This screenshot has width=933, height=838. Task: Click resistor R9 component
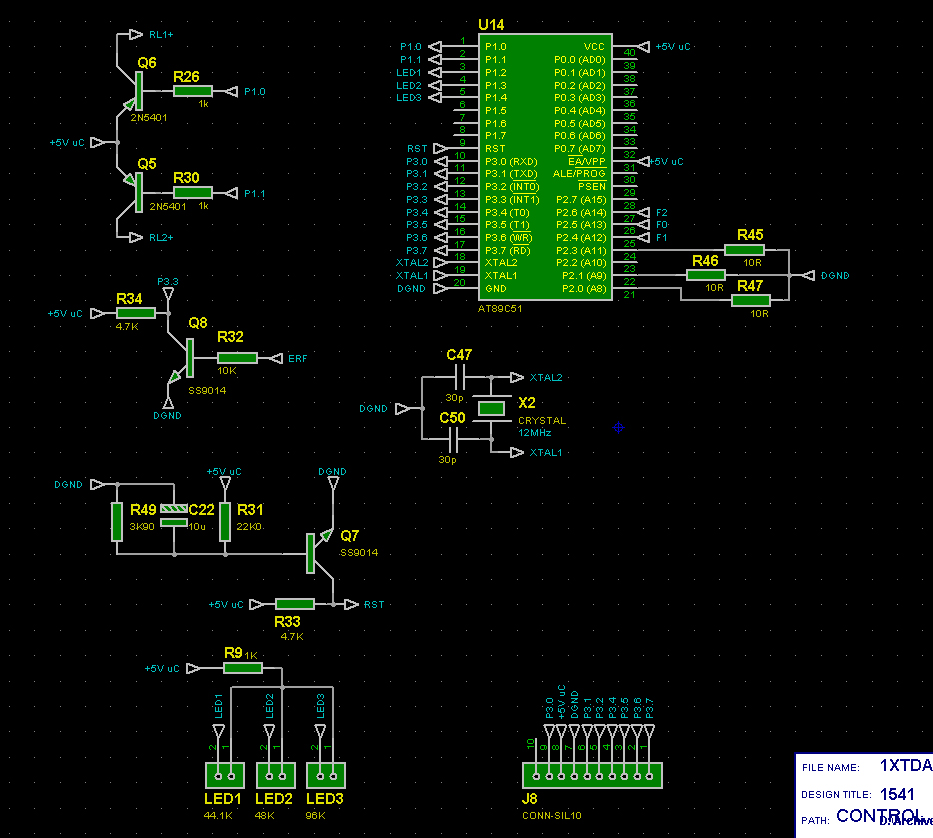tap(243, 668)
